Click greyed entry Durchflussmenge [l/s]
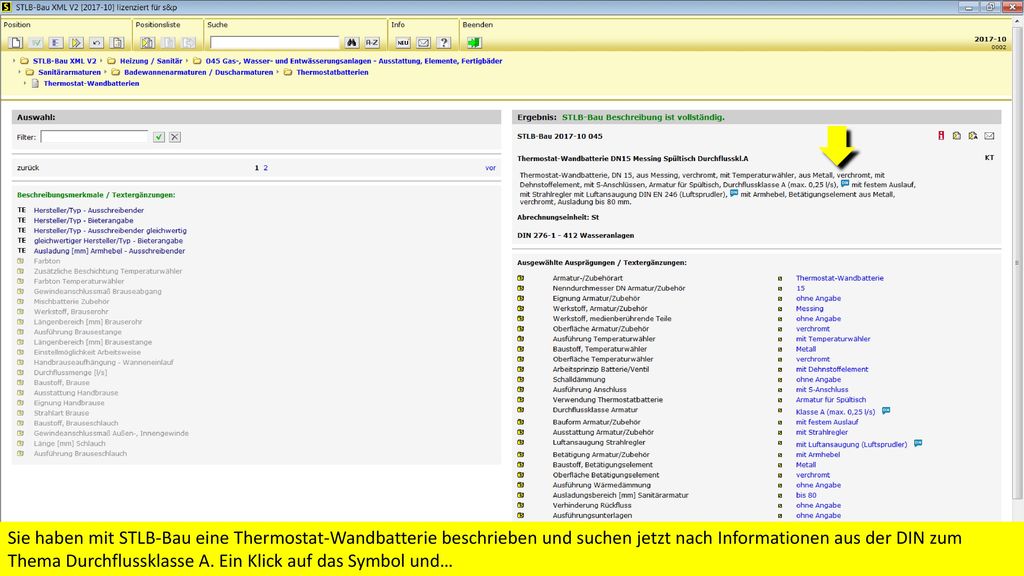The height and width of the screenshot is (576, 1024). click(71, 372)
